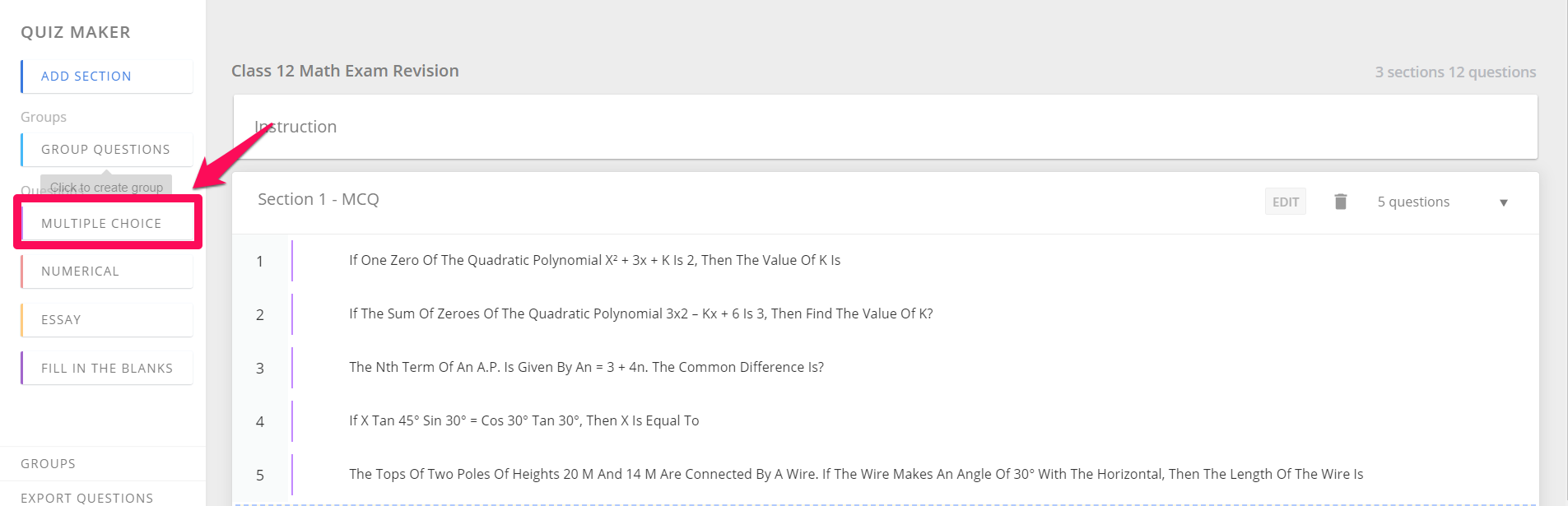The height and width of the screenshot is (506, 1568).
Task: Open question 4 about X Tan 45°
Action: (x=886, y=421)
